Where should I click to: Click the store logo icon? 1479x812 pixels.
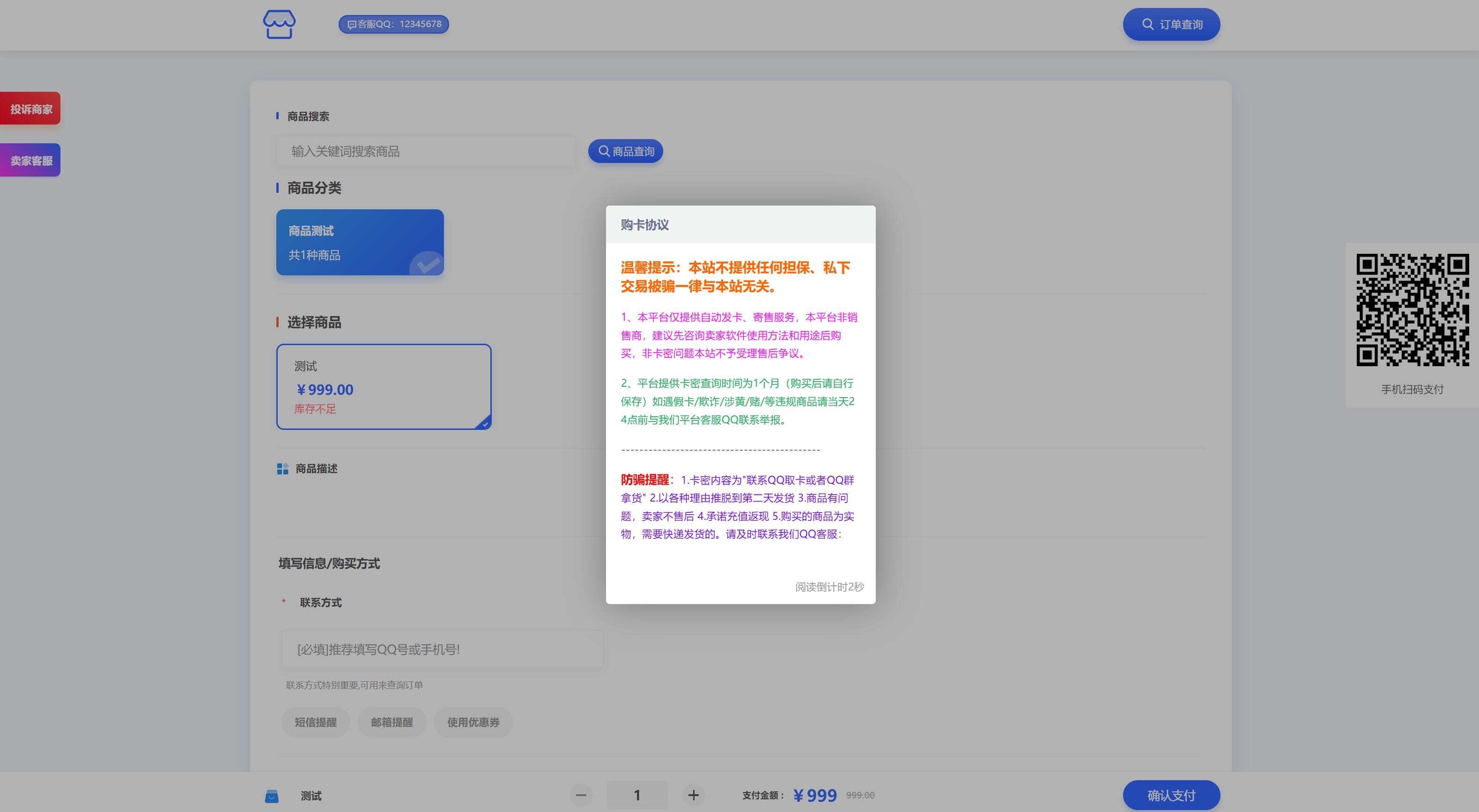(279, 24)
